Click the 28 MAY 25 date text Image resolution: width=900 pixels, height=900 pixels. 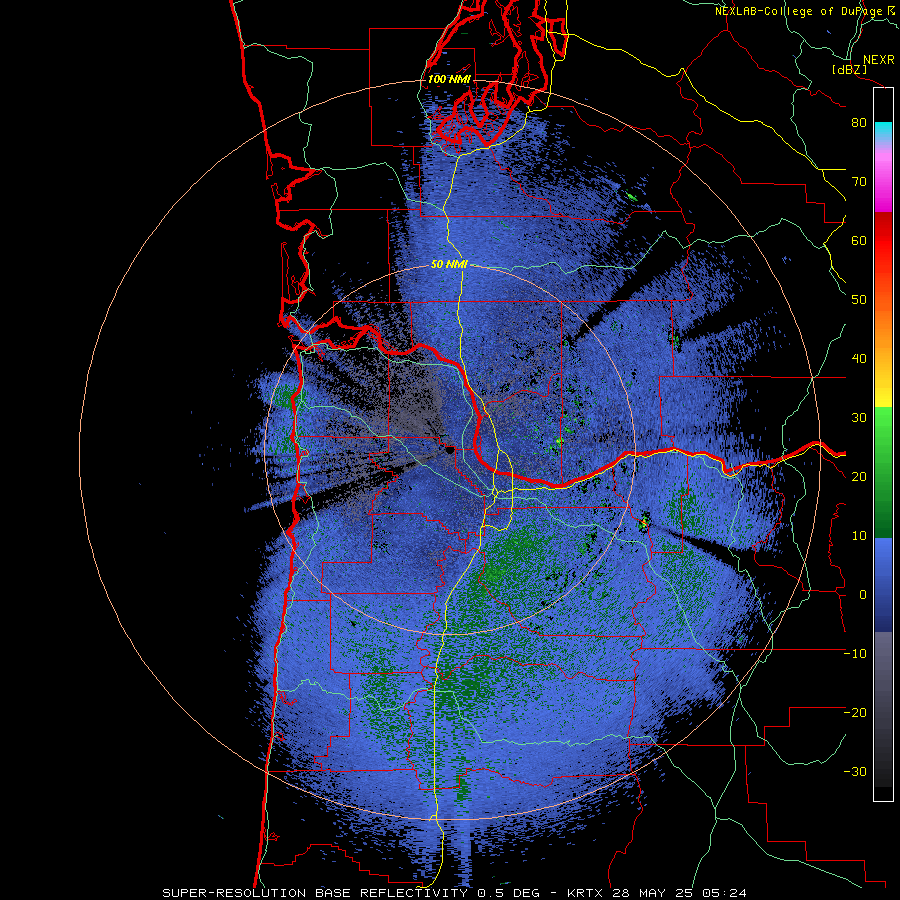pos(654,893)
